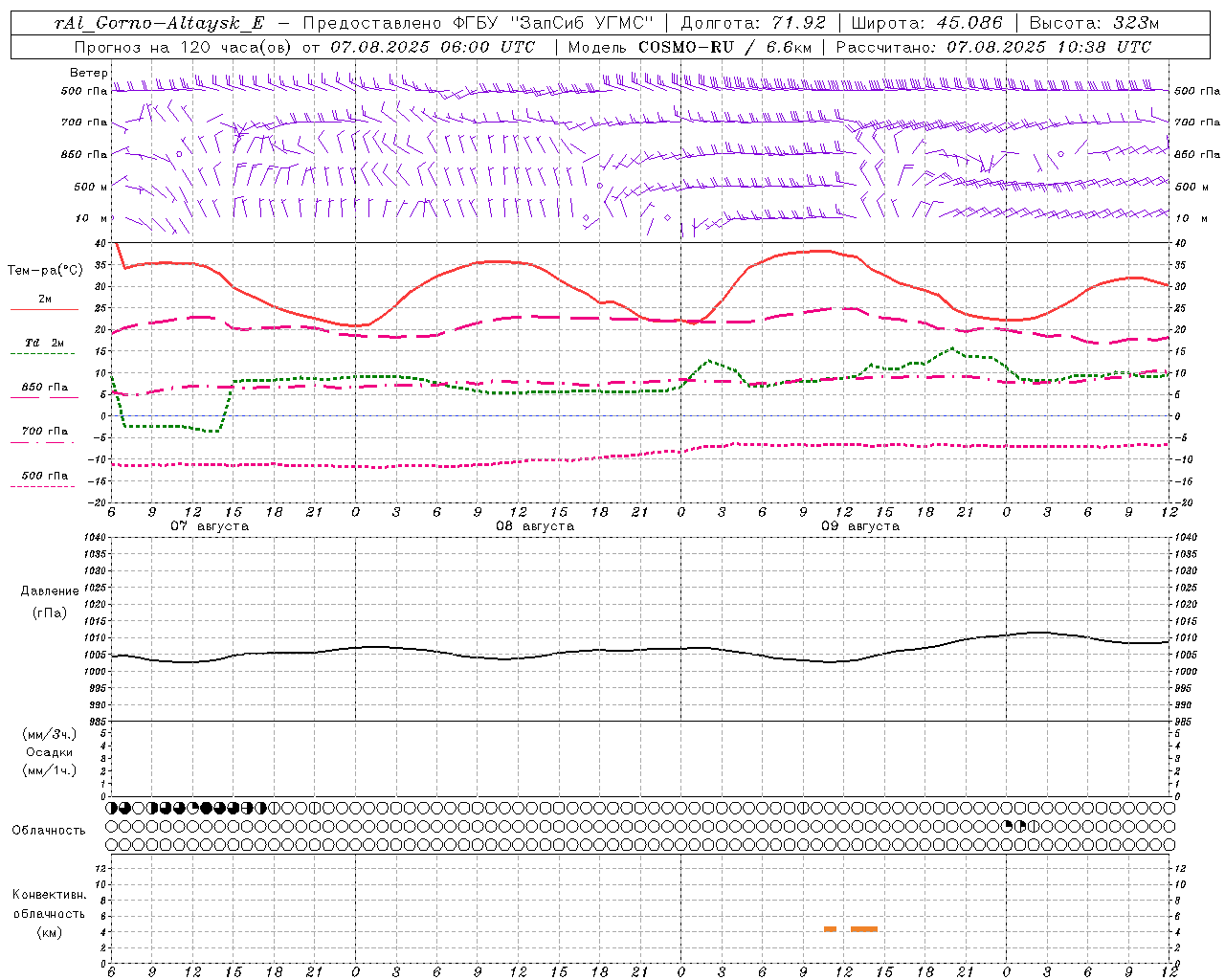
Task: Click the first upper-row cloud cover symbol
Action: point(112,808)
